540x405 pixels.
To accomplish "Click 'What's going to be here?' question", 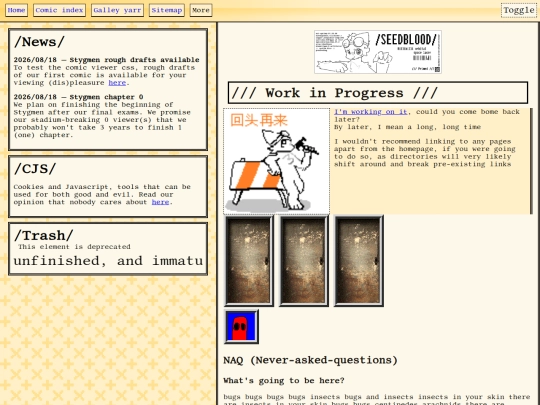I will tap(284, 381).
